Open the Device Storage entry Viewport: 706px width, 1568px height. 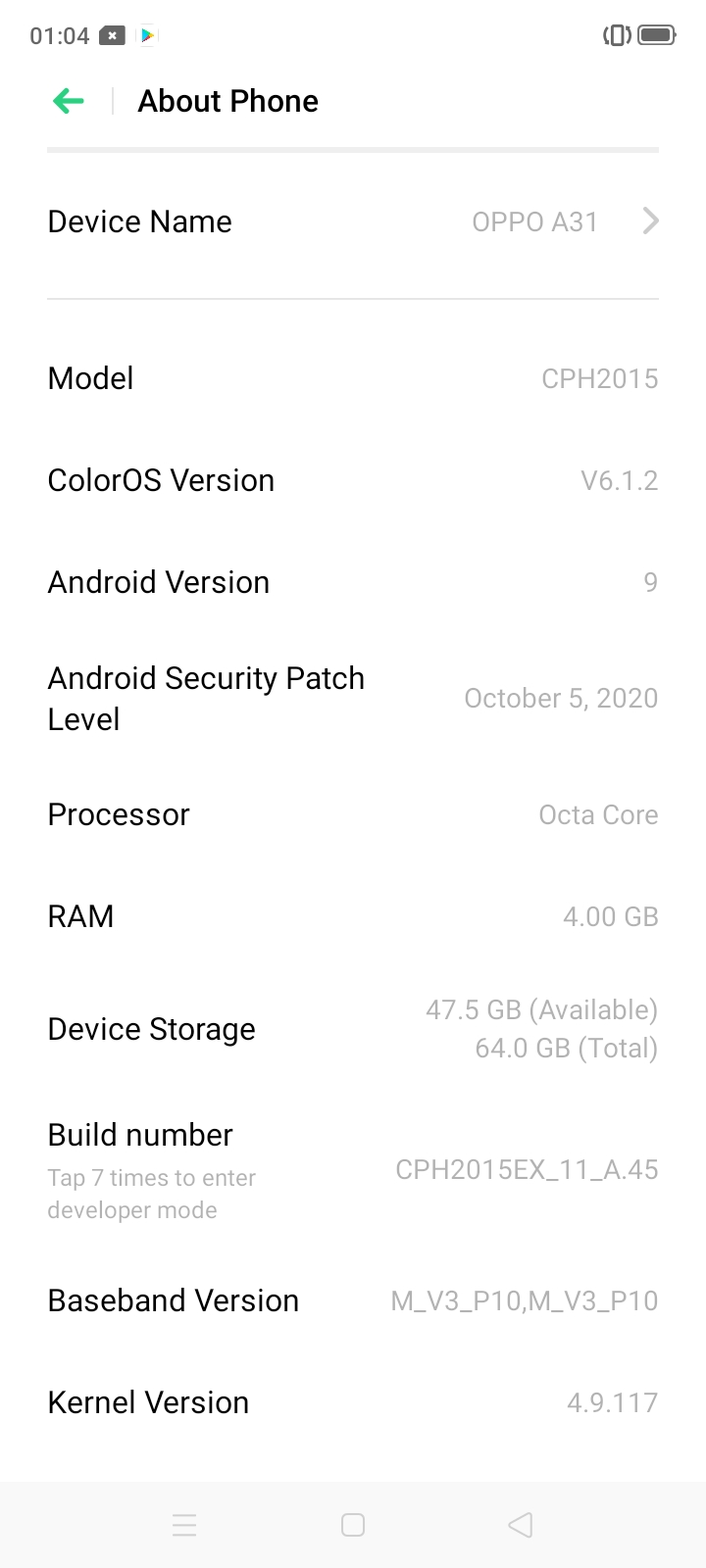(353, 1029)
